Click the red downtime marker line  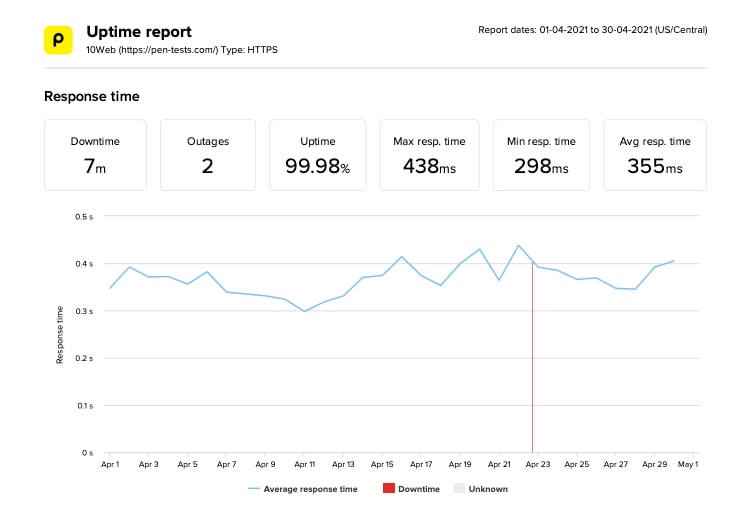click(x=533, y=356)
